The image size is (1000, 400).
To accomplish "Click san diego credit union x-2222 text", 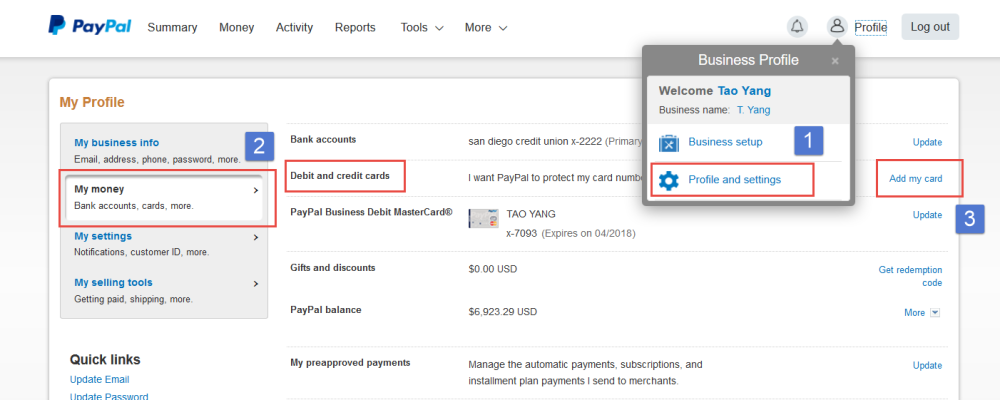I will 535,142.
